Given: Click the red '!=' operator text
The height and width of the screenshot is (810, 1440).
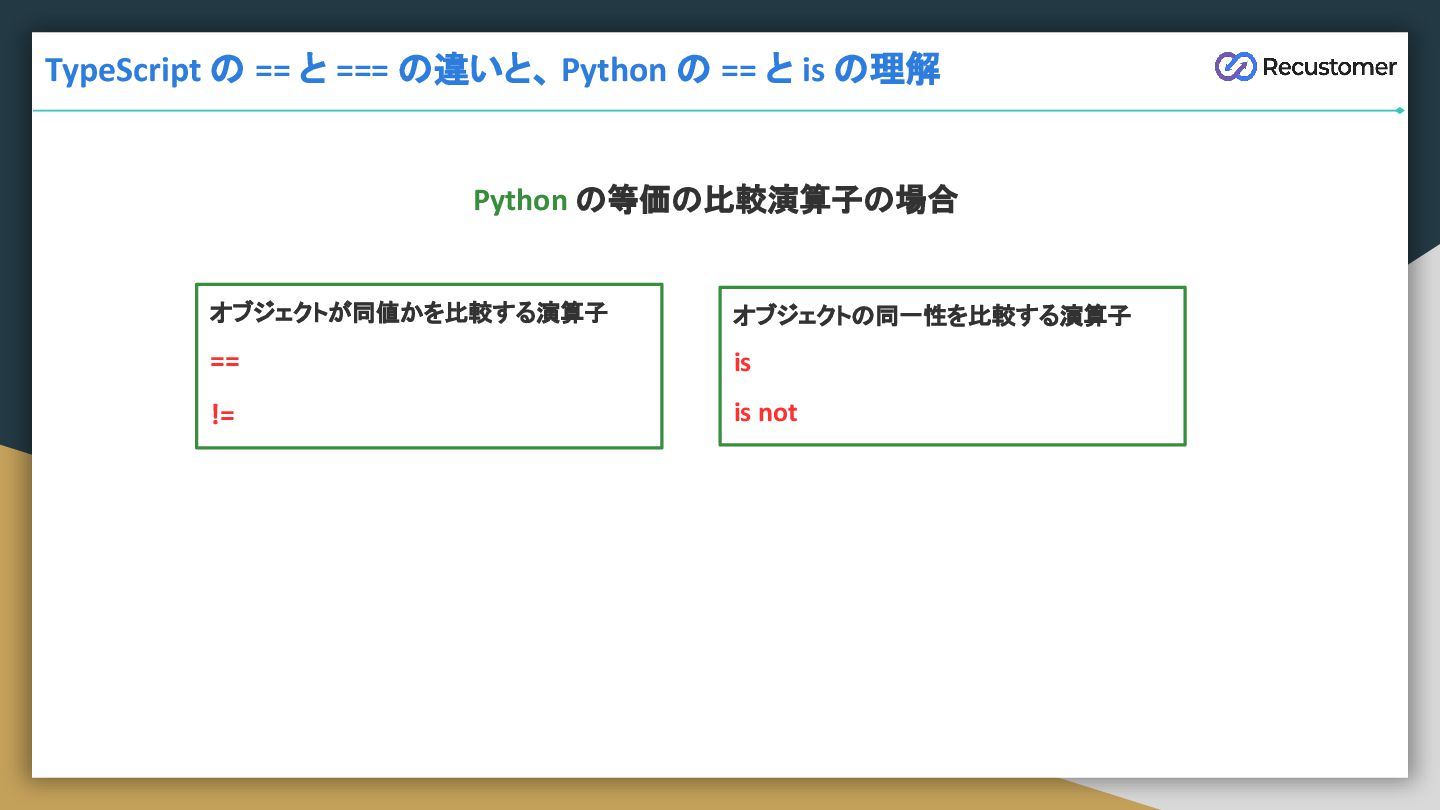Looking at the screenshot, I should click(223, 413).
